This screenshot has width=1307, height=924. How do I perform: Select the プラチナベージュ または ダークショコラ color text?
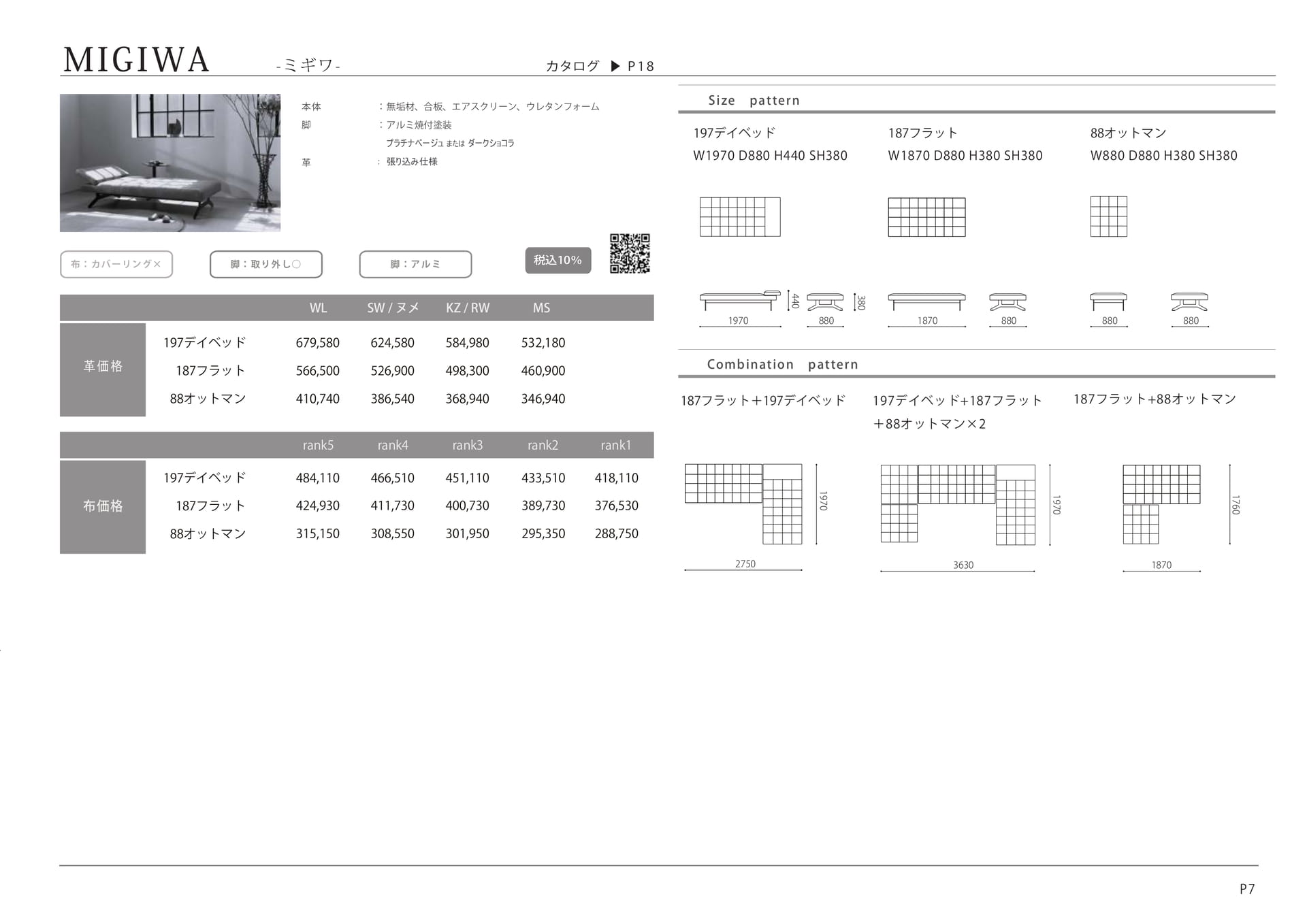click(x=450, y=144)
